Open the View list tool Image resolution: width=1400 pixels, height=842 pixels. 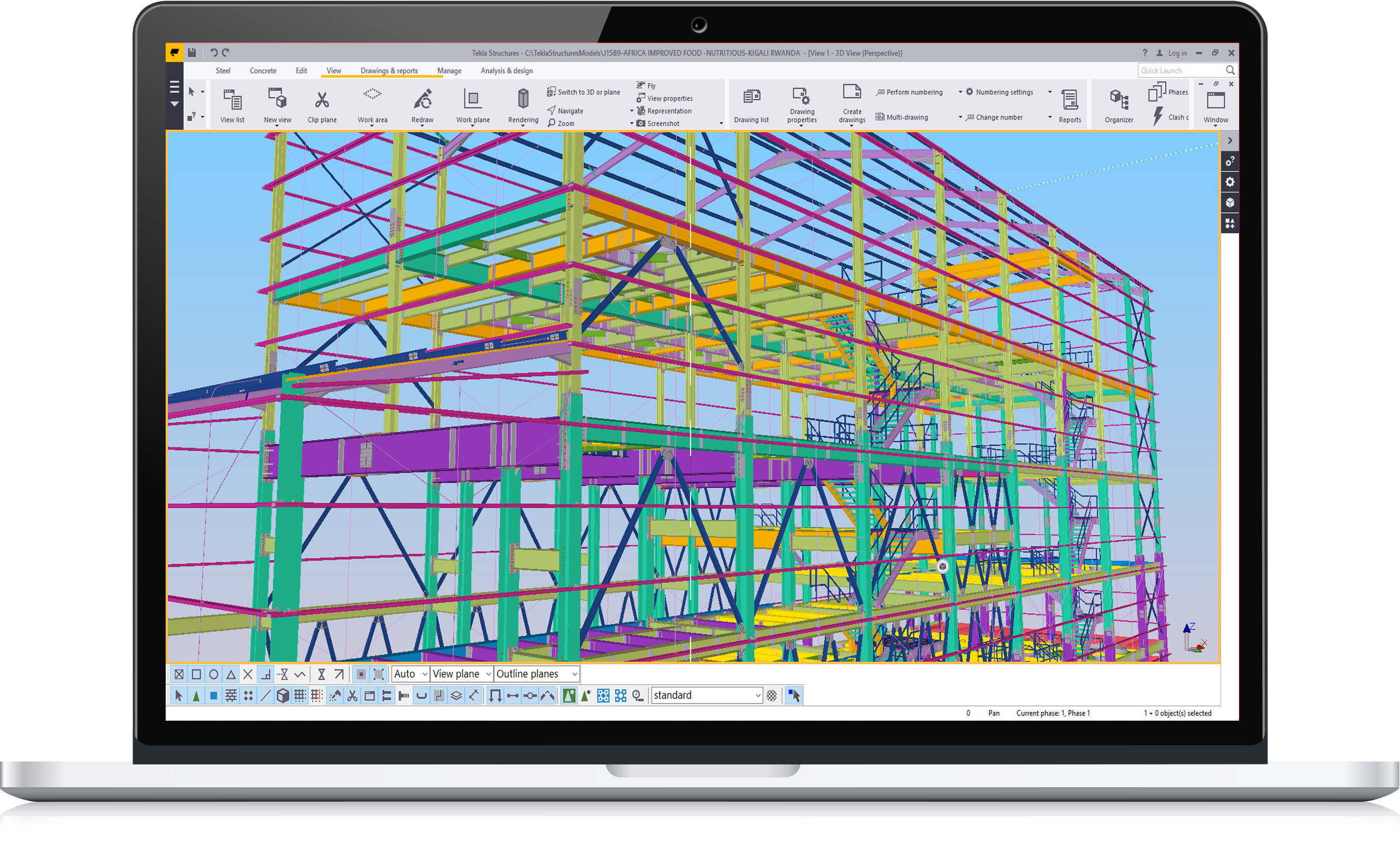(232, 105)
